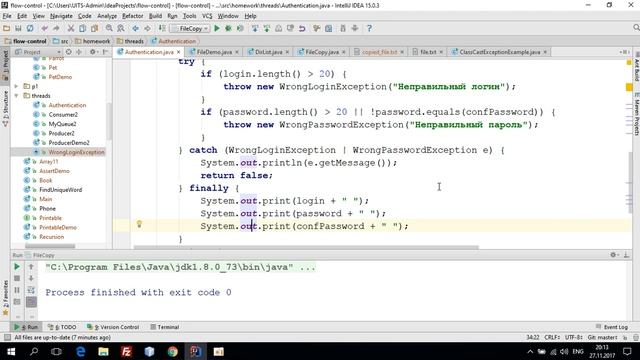Open the Navigate menu
The height and width of the screenshot is (360, 640).
pos(61,16)
